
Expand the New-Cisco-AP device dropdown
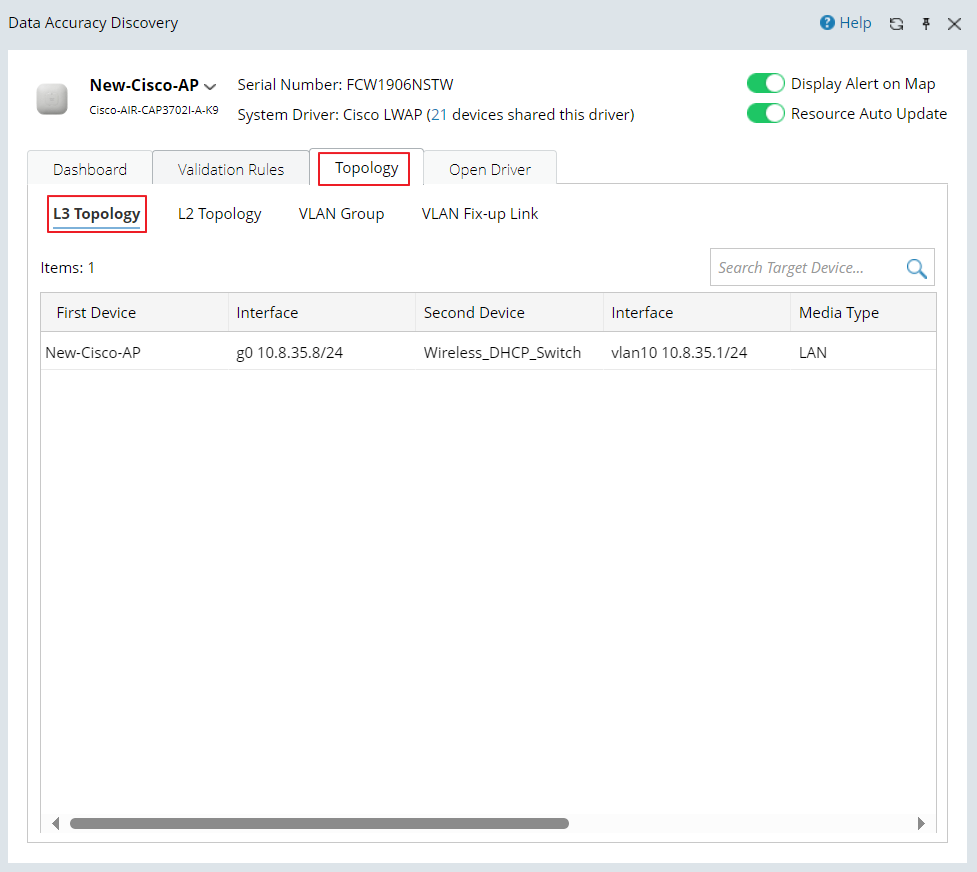210,87
